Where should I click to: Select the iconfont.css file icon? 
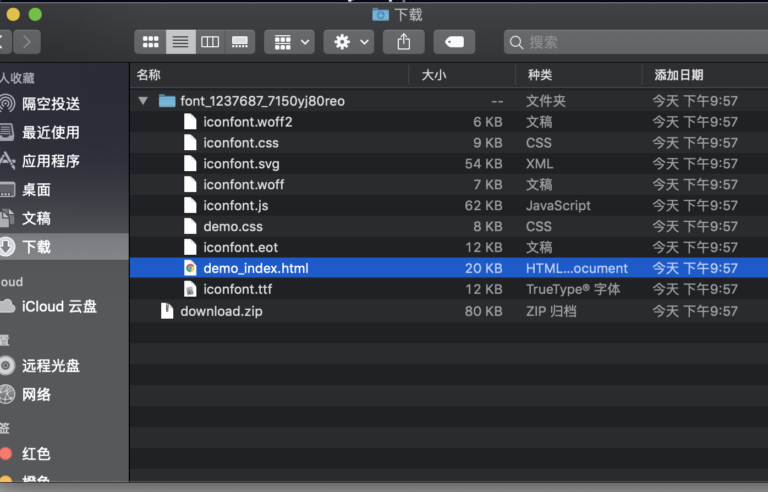[x=190, y=143]
